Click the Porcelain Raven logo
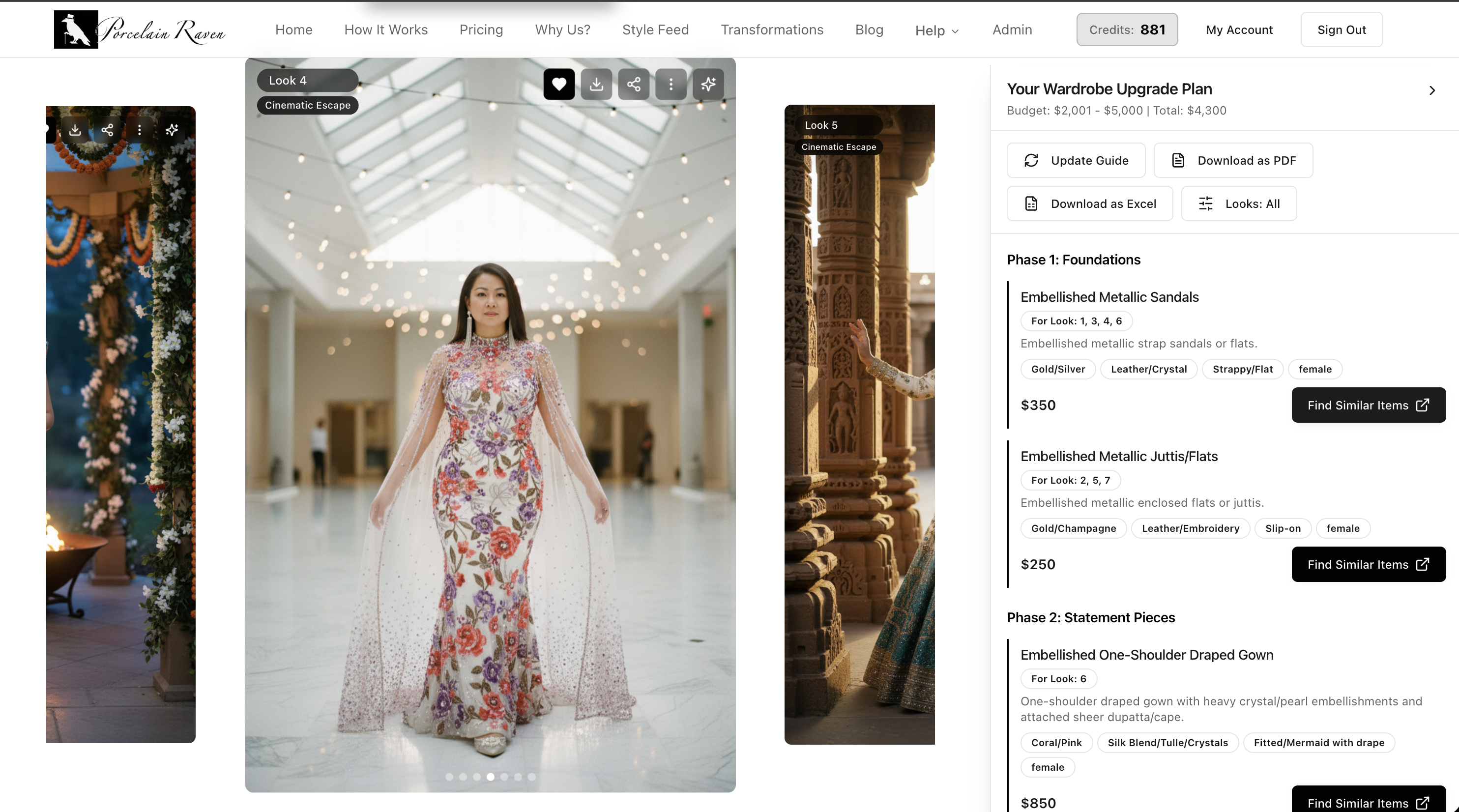 click(140, 29)
